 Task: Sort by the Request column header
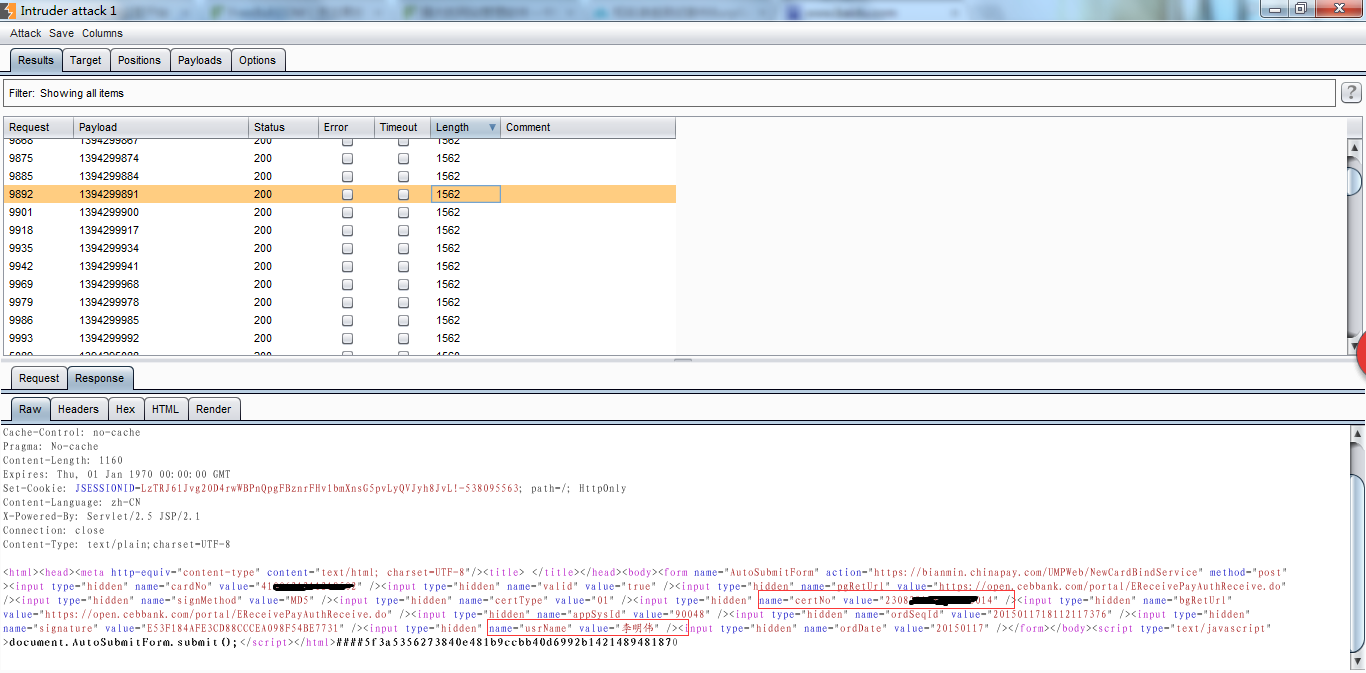pos(39,127)
